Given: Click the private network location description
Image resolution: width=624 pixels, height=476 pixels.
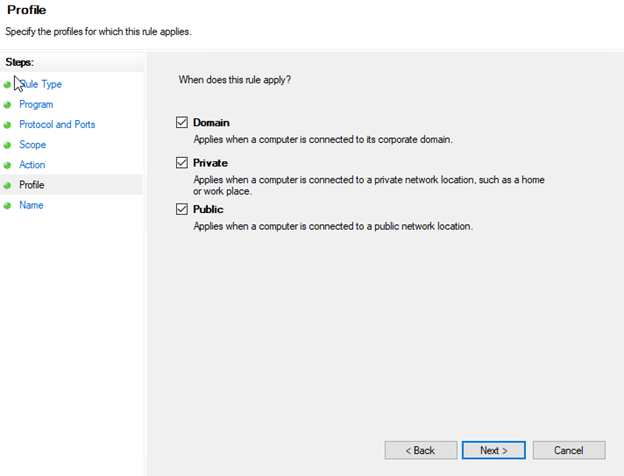Looking at the screenshot, I should pyautogui.click(x=369, y=185).
